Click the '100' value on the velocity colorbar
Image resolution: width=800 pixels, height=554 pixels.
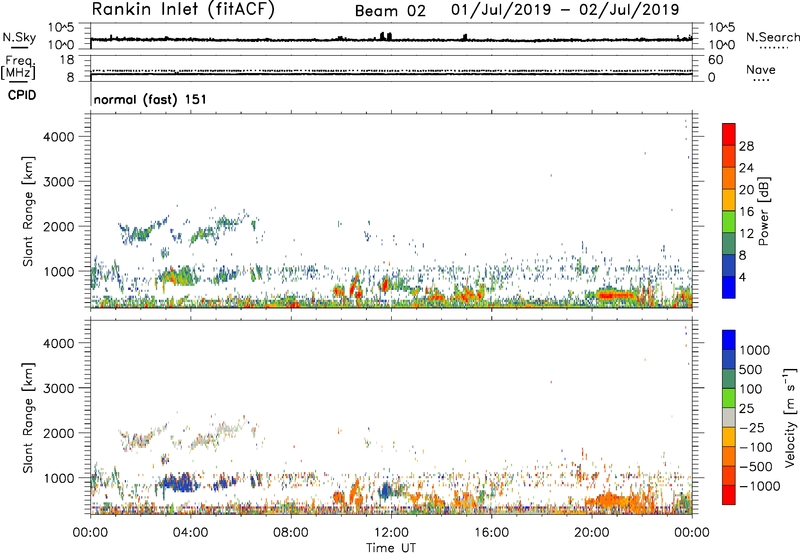pos(751,389)
